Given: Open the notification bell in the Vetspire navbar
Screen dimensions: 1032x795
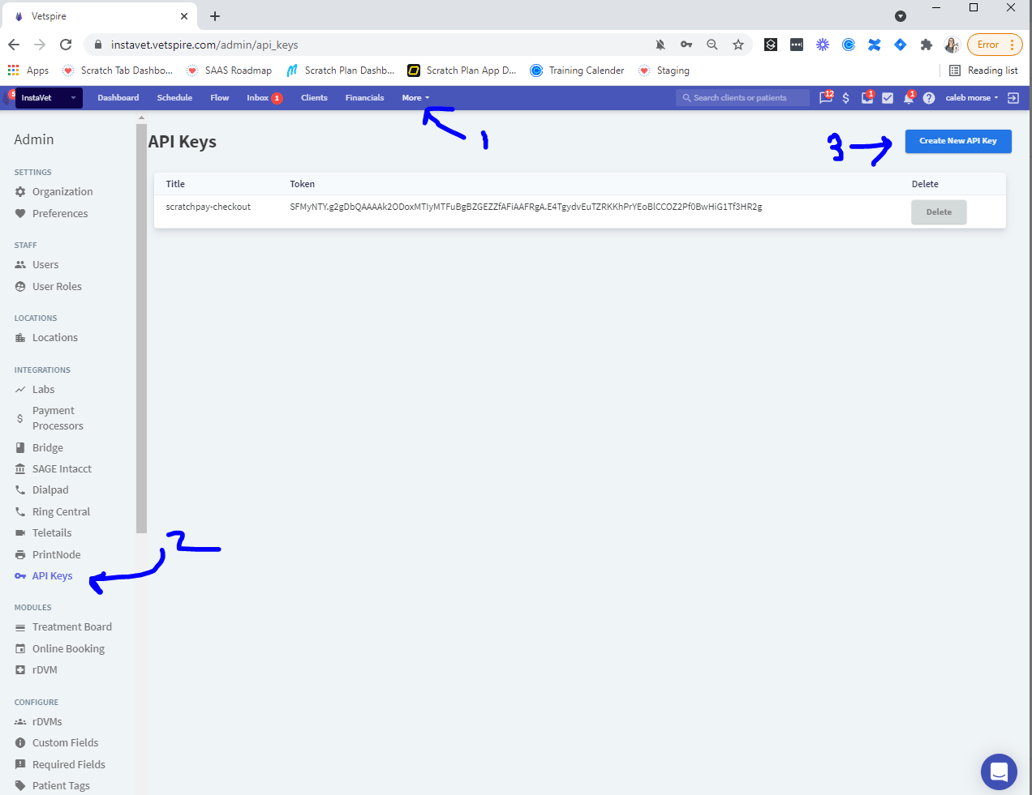Looking at the screenshot, I should coord(910,97).
